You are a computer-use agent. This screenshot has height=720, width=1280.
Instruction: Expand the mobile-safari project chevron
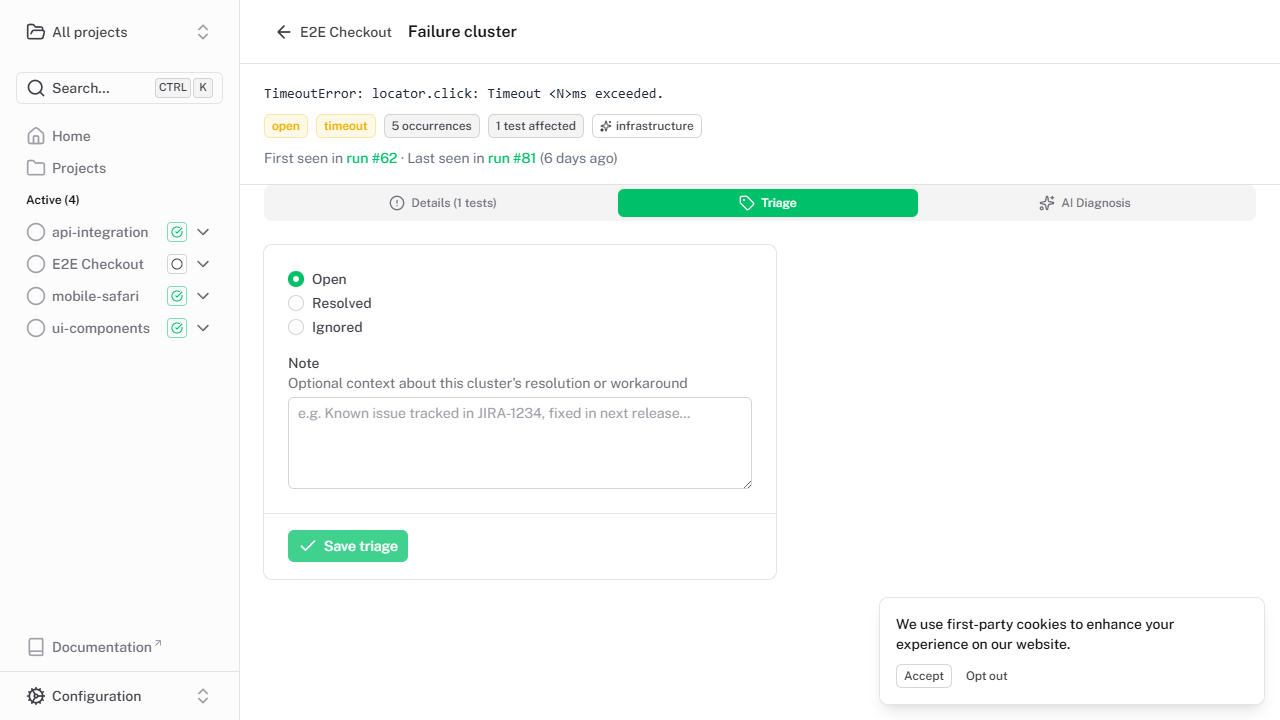point(203,296)
